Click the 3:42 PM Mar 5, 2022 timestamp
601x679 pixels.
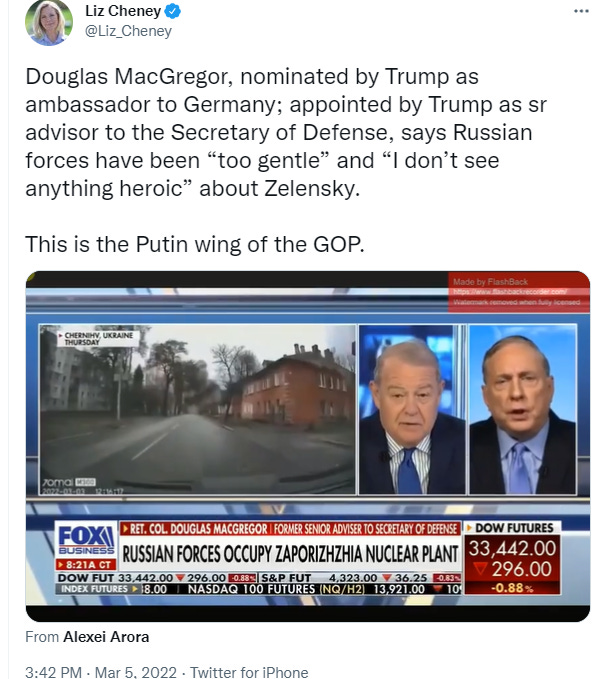click(x=101, y=672)
